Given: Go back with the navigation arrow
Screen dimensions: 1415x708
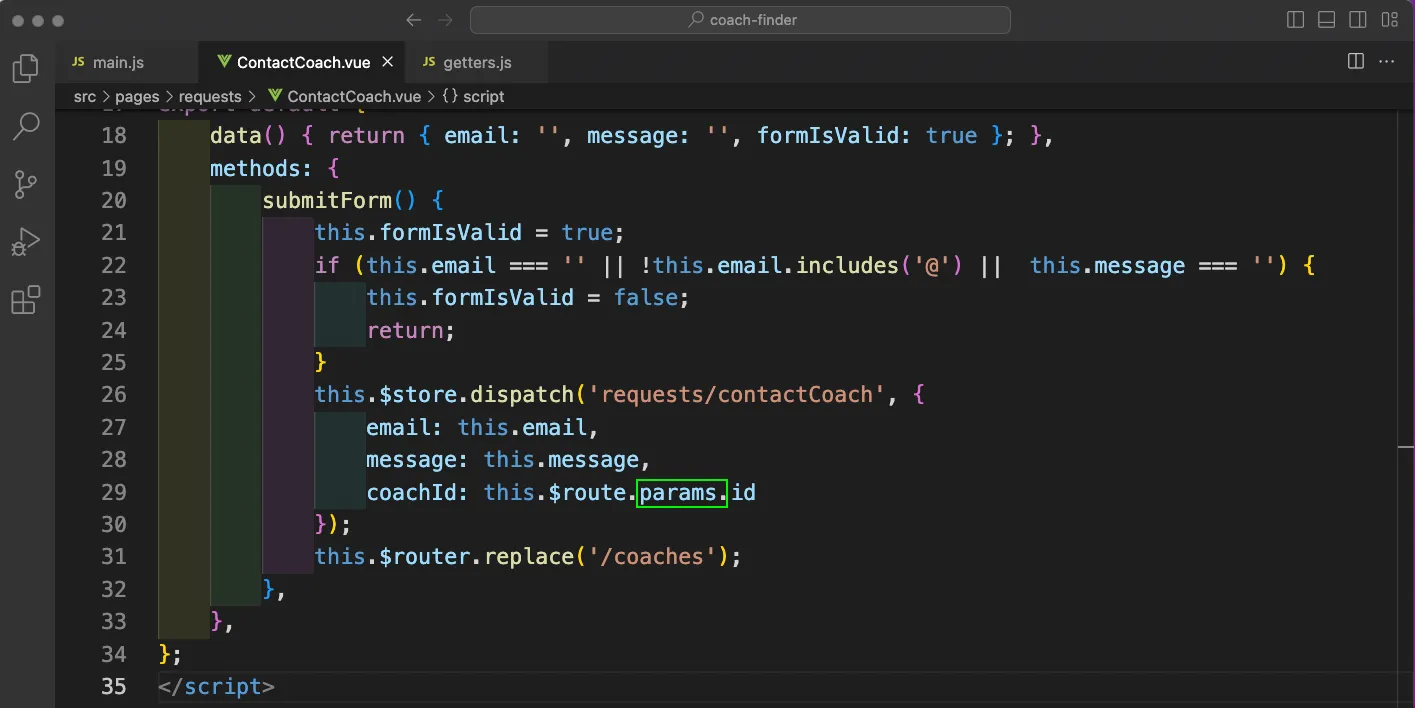Looking at the screenshot, I should pyautogui.click(x=414, y=20).
